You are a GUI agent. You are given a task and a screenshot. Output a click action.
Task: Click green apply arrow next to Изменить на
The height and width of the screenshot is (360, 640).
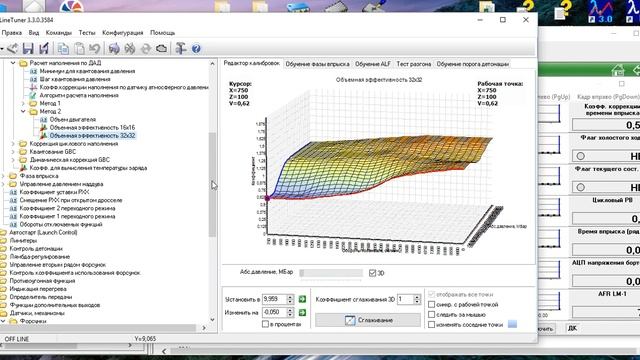click(x=302, y=313)
